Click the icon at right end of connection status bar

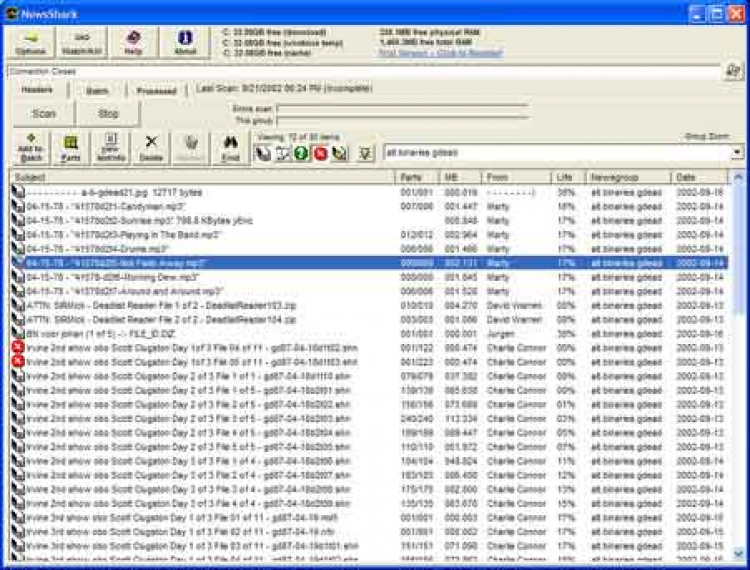[733, 72]
